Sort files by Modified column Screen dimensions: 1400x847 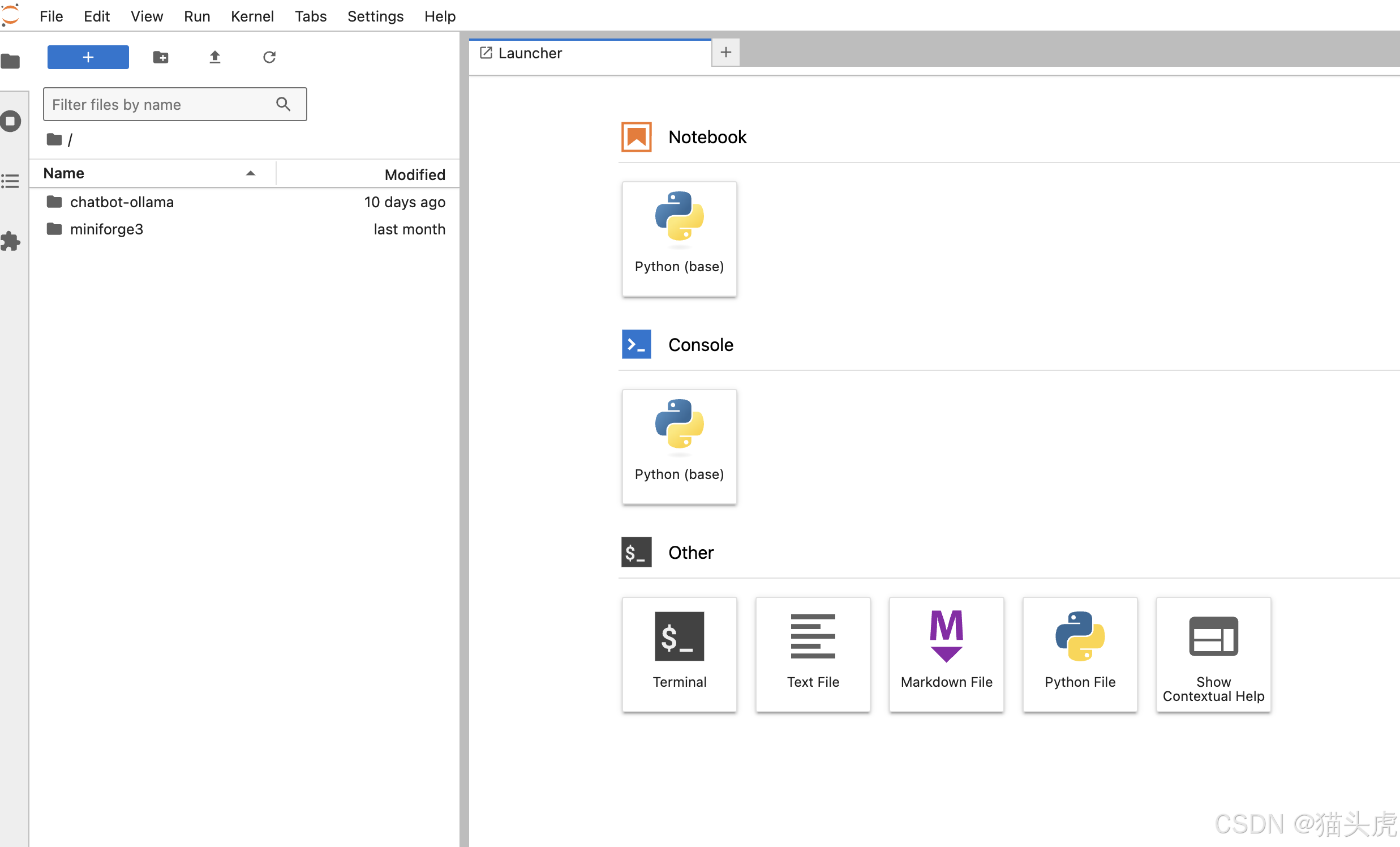(x=414, y=174)
